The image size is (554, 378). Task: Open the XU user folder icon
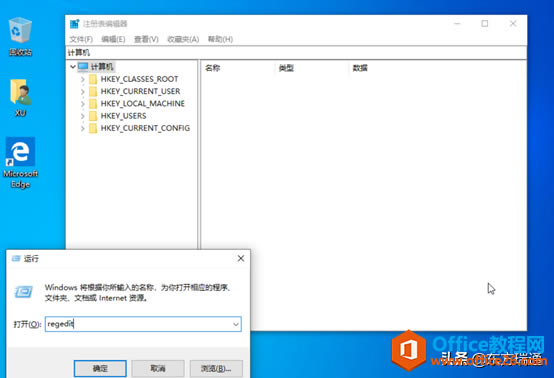(x=21, y=97)
